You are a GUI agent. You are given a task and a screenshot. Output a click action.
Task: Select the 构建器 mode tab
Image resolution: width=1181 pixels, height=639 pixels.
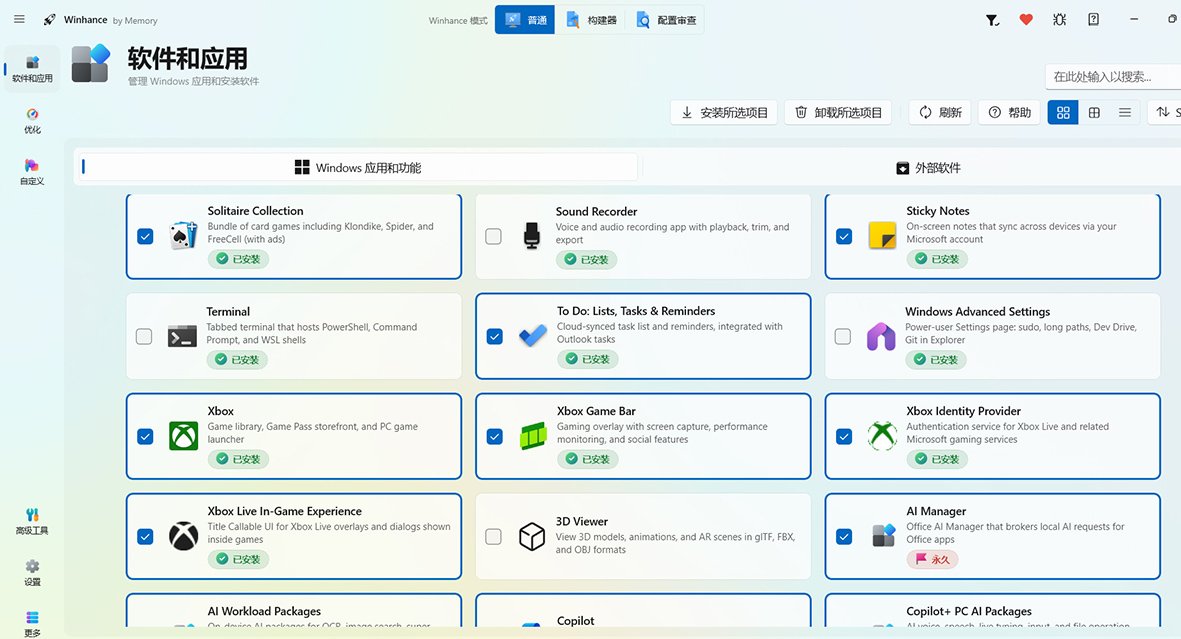[x=591, y=20]
